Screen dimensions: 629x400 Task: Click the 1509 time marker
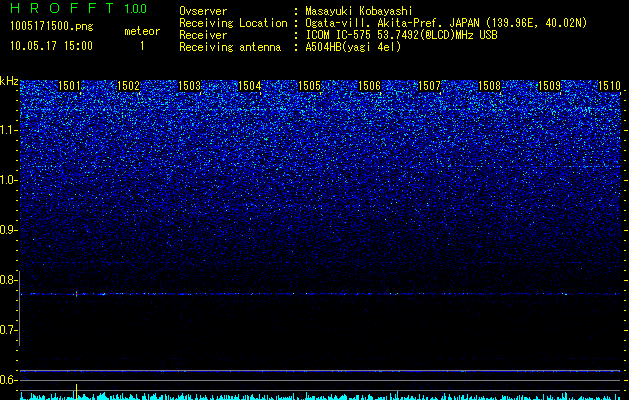pos(549,85)
